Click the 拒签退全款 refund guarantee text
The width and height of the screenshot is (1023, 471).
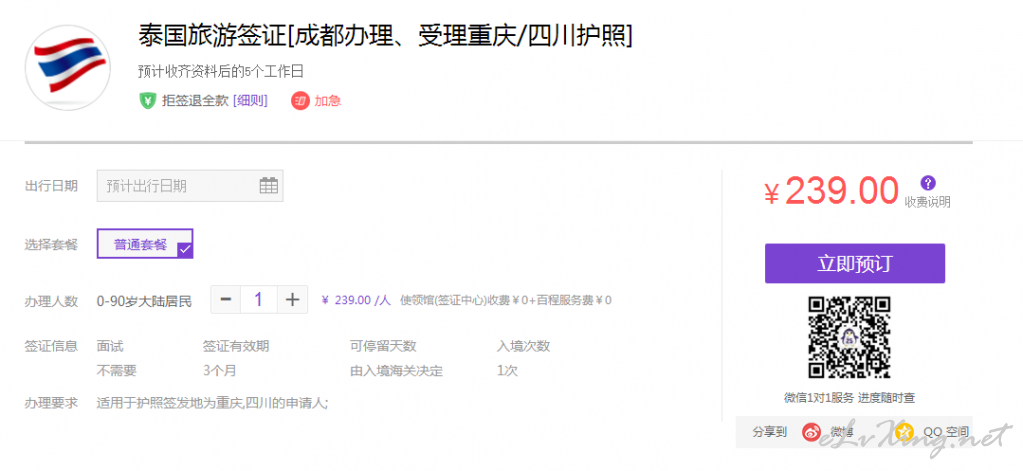click(195, 100)
